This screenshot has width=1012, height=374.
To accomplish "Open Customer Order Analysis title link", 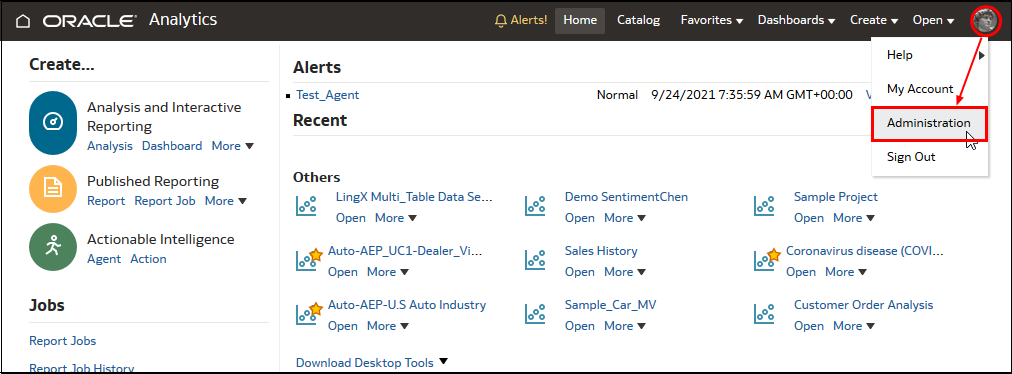I will [864, 305].
